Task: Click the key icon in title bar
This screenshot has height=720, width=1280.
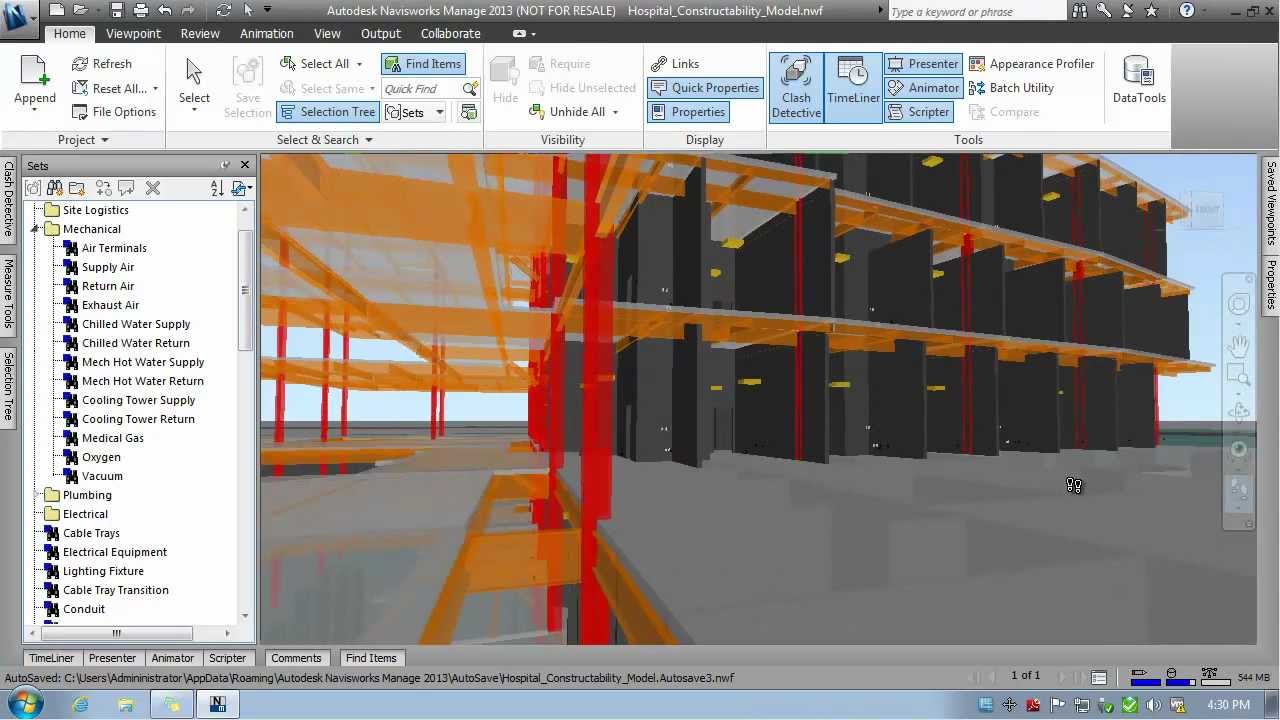Action: pos(1103,11)
